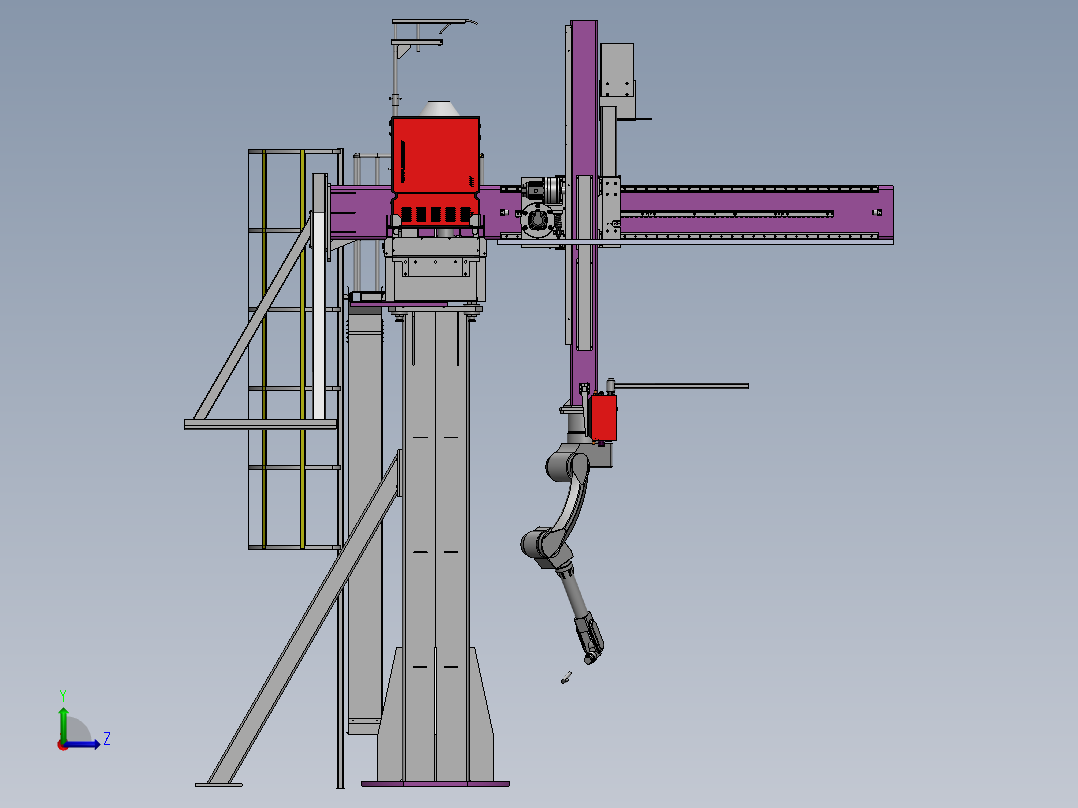Select the slim gray column beside the main column
This screenshot has height=808, width=1078.
point(364,519)
